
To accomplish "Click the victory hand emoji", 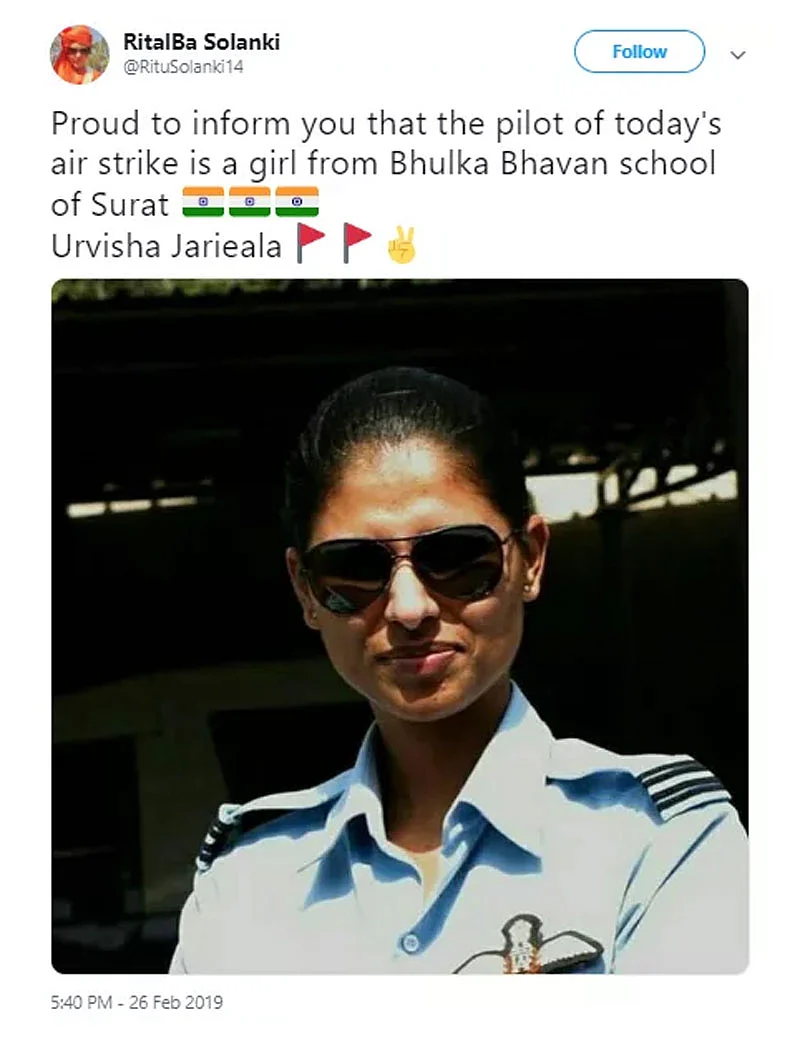I will (x=402, y=245).
